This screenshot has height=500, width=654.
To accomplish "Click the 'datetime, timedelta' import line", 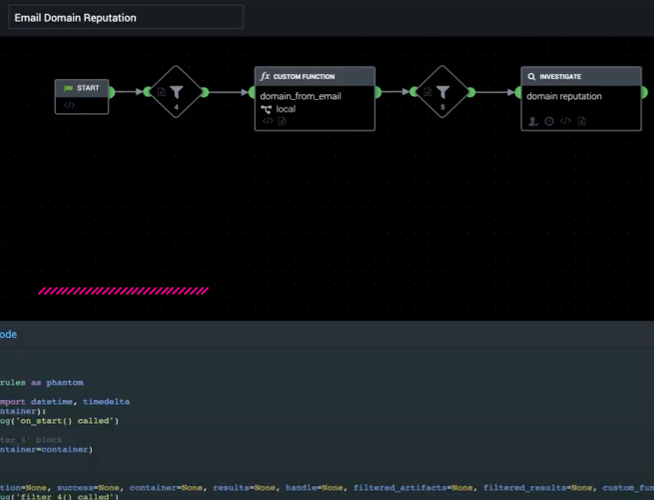I will tap(65, 402).
